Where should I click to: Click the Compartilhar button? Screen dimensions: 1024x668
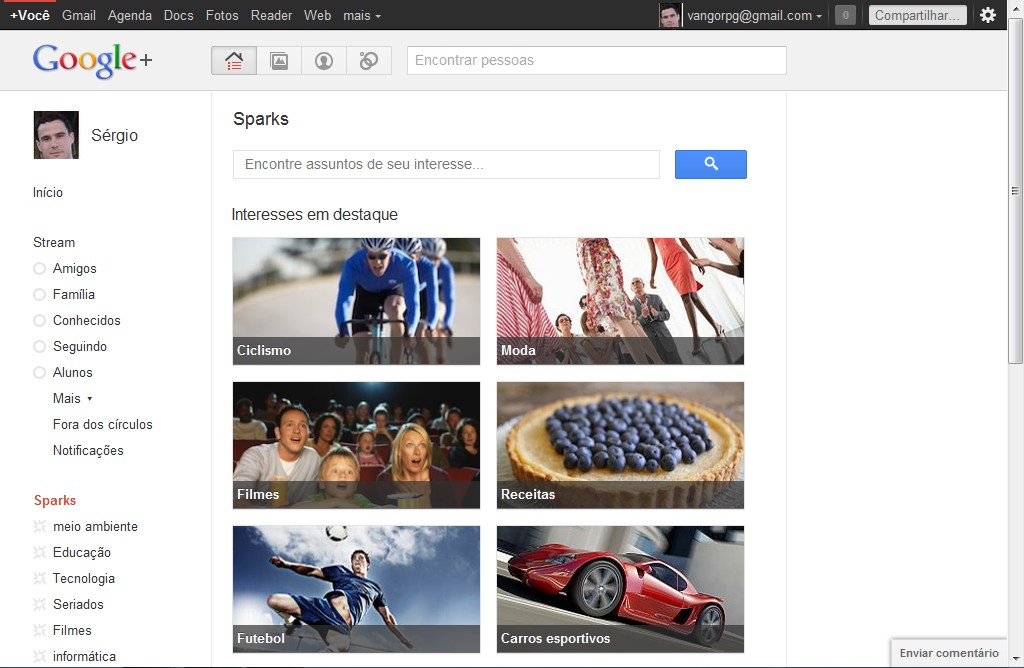pos(917,15)
